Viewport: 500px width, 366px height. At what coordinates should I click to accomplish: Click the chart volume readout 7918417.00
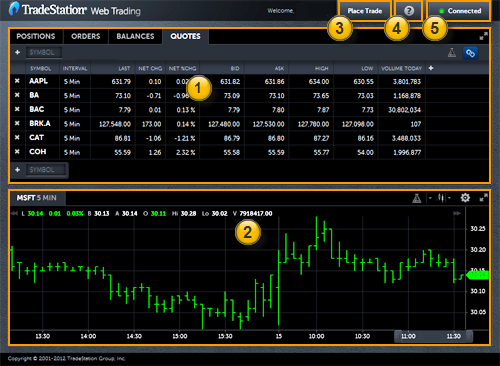point(256,214)
